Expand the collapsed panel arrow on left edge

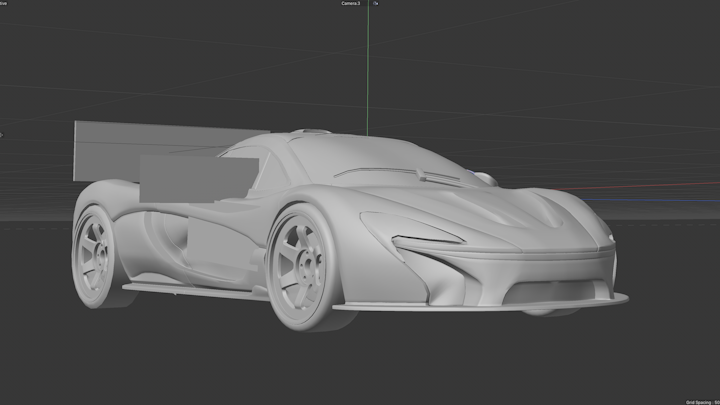point(2,134)
